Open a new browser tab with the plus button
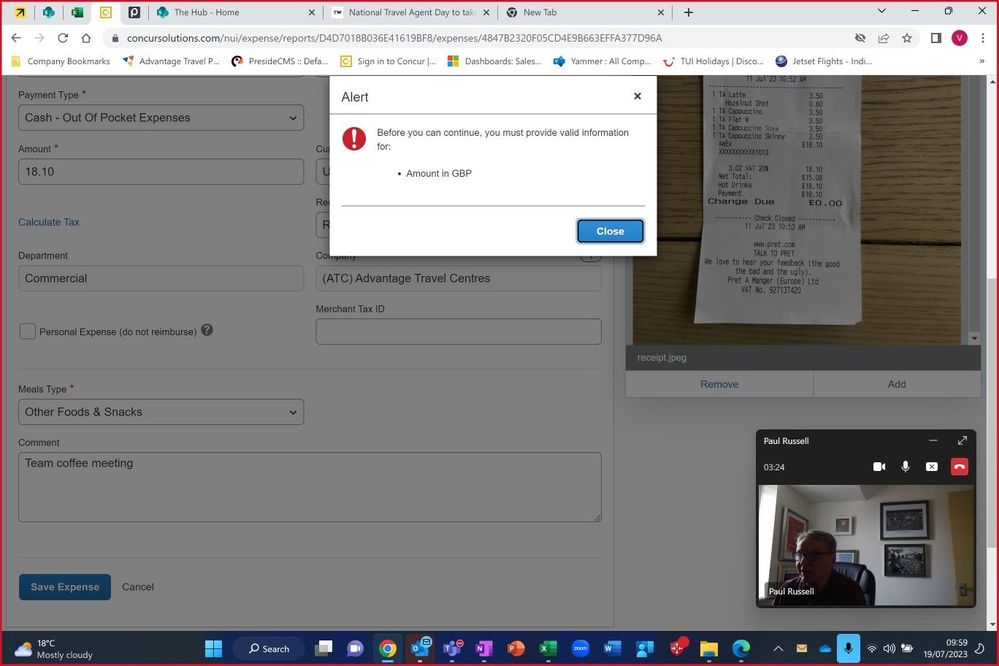999x666 pixels. click(688, 12)
